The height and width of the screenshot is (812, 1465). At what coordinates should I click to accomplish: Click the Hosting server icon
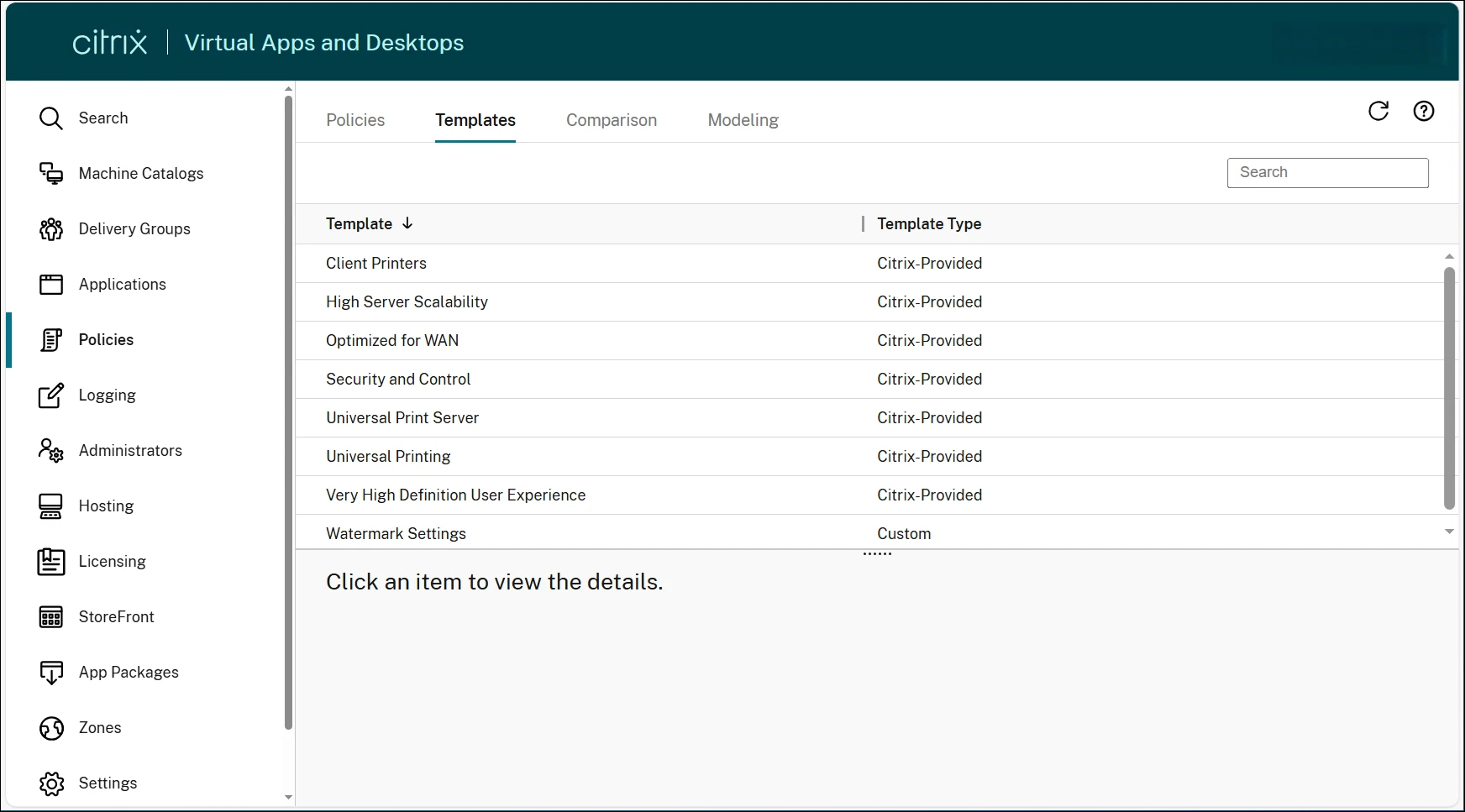click(x=51, y=506)
